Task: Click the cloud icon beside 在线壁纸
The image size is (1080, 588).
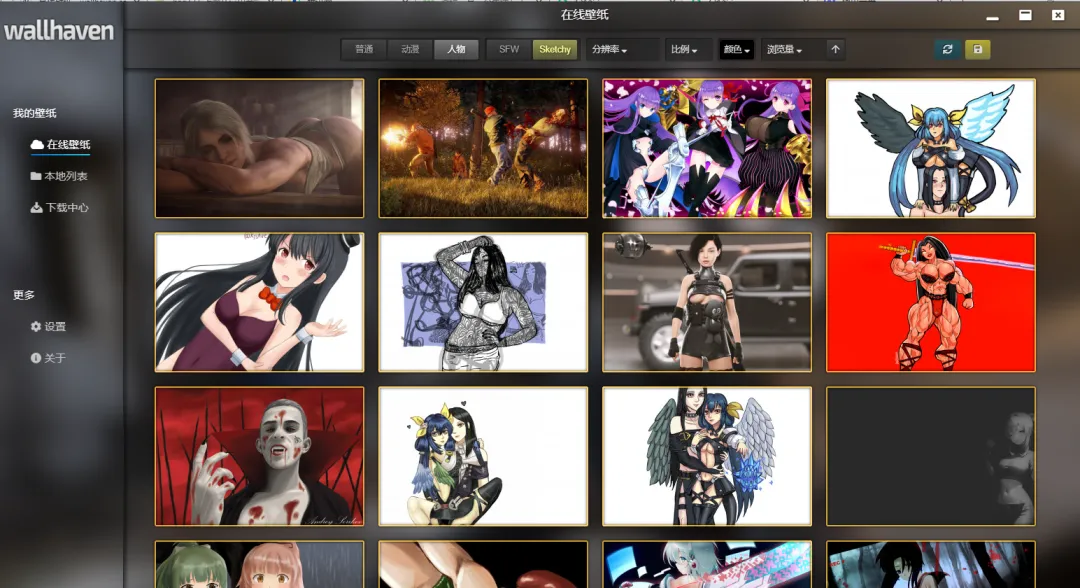Action: point(37,145)
